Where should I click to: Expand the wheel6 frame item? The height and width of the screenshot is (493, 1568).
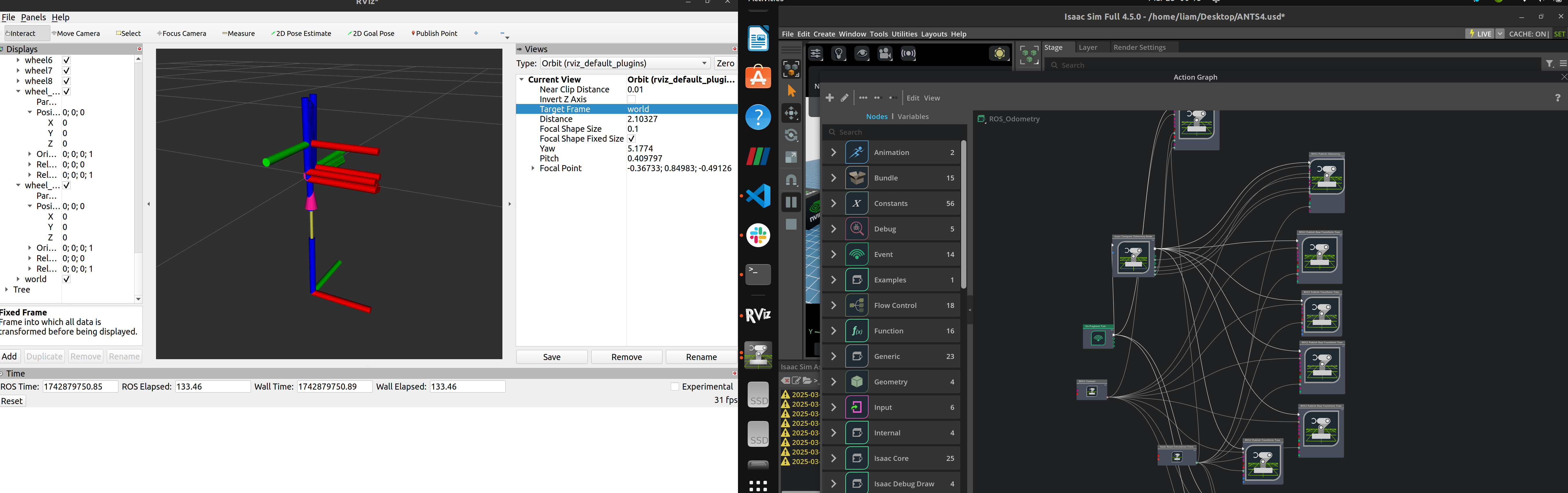tap(18, 60)
